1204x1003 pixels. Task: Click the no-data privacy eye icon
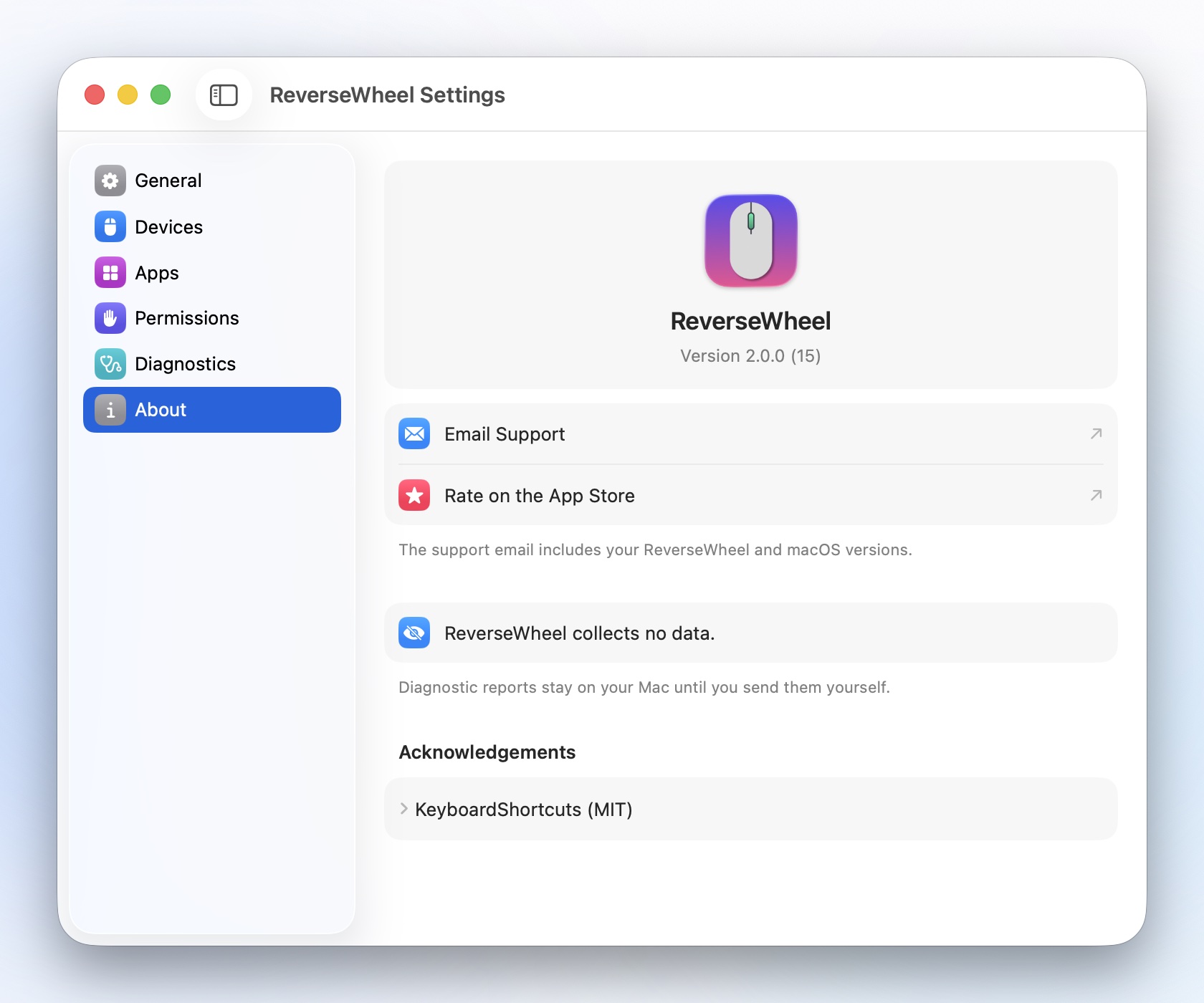414,633
